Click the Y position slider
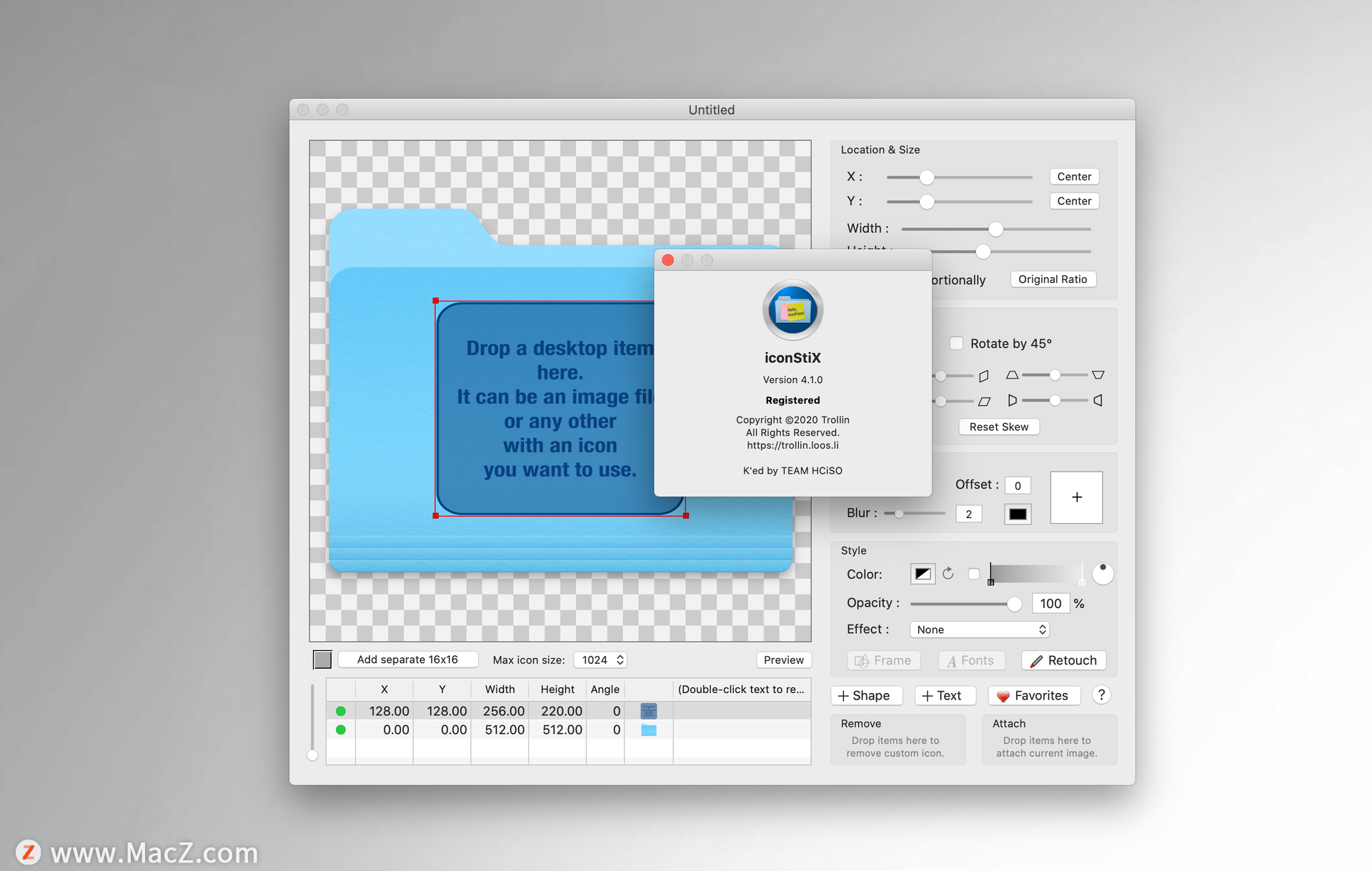This screenshot has width=1372, height=871. pyautogui.click(x=960, y=201)
